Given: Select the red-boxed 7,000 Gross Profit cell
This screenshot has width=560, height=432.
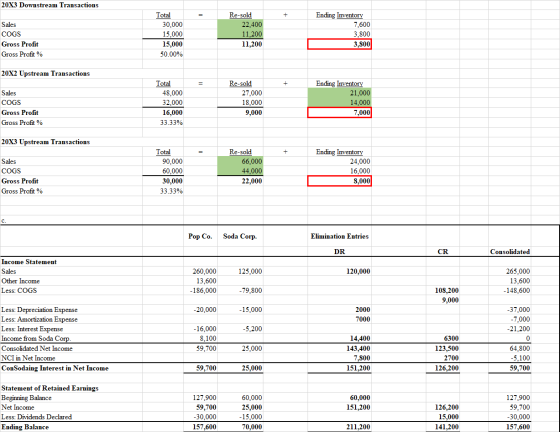Looking at the screenshot, I should click(x=339, y=113).
